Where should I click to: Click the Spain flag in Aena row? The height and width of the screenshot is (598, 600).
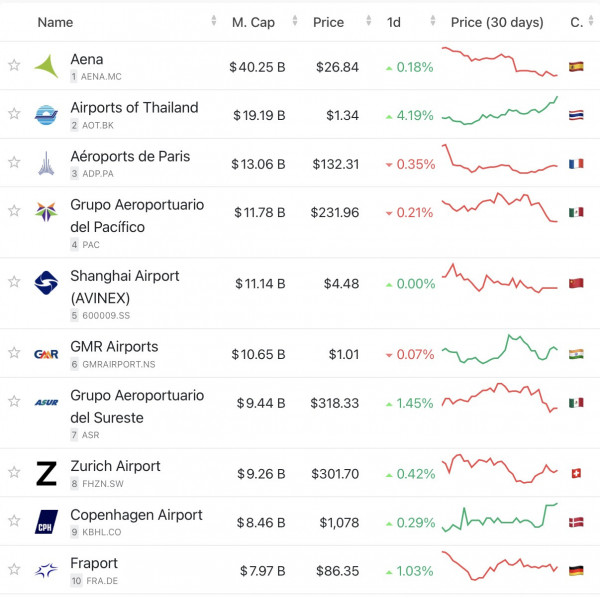(576, 67)
